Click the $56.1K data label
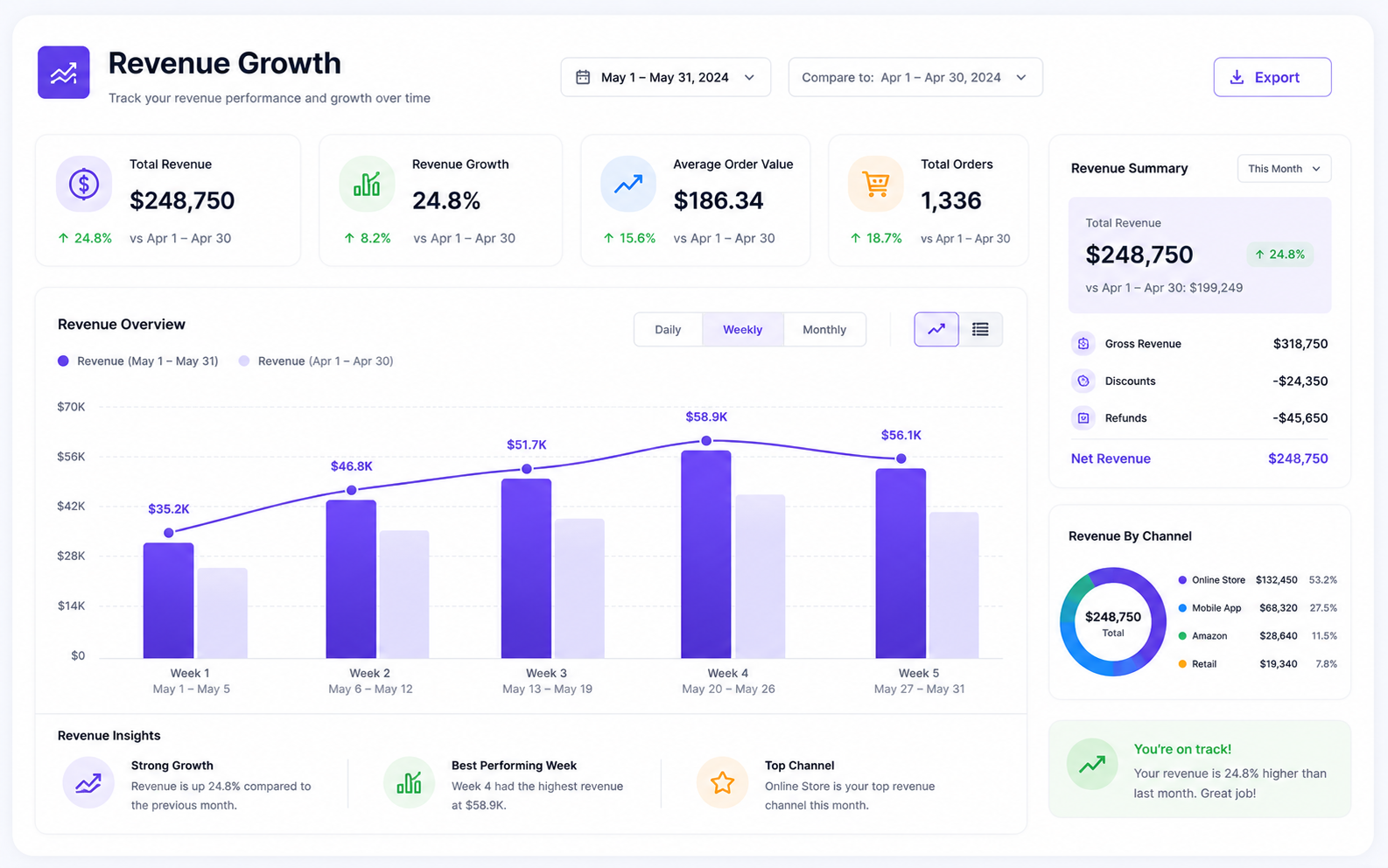The width and height of the screenshot is (1388, 868). coord(901,435)
